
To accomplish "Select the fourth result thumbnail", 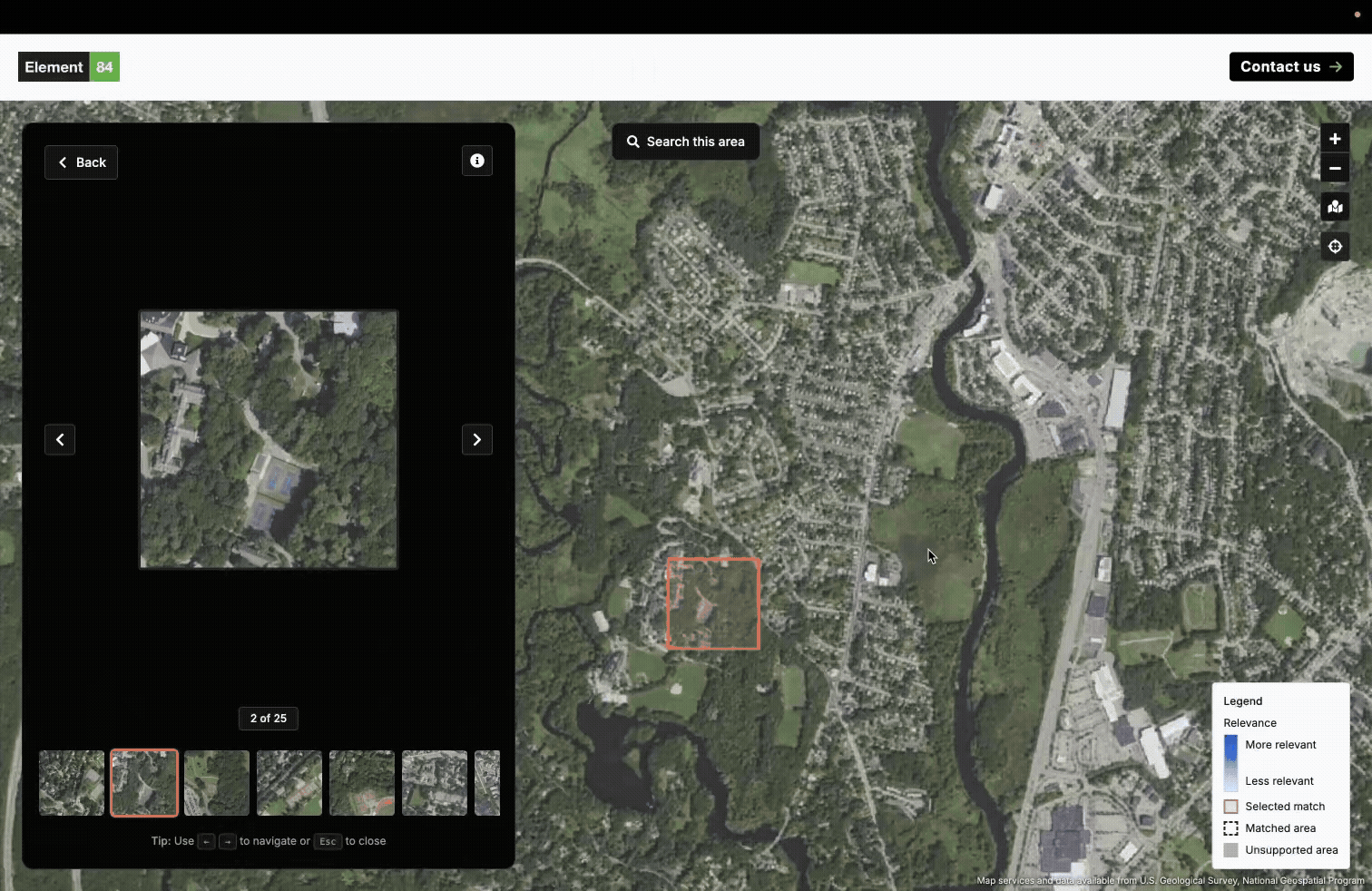I will click(289, 783).
